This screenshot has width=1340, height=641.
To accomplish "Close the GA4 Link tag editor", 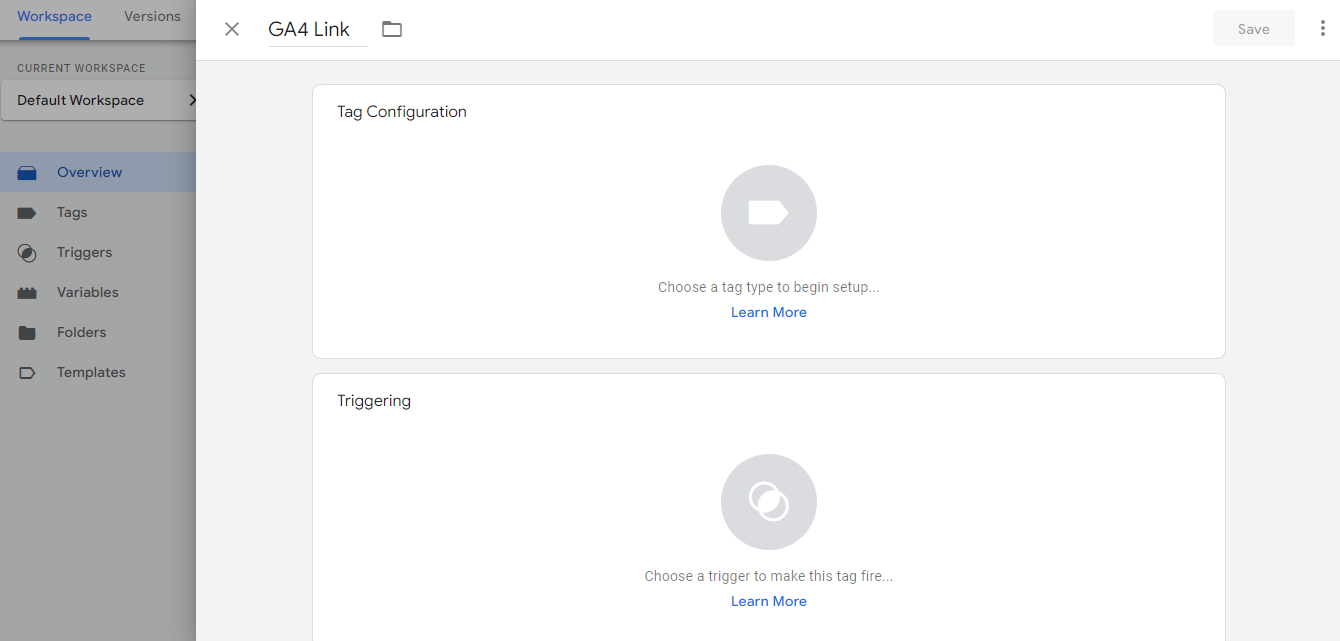I will pyautogui.click(x=232, y=29).
